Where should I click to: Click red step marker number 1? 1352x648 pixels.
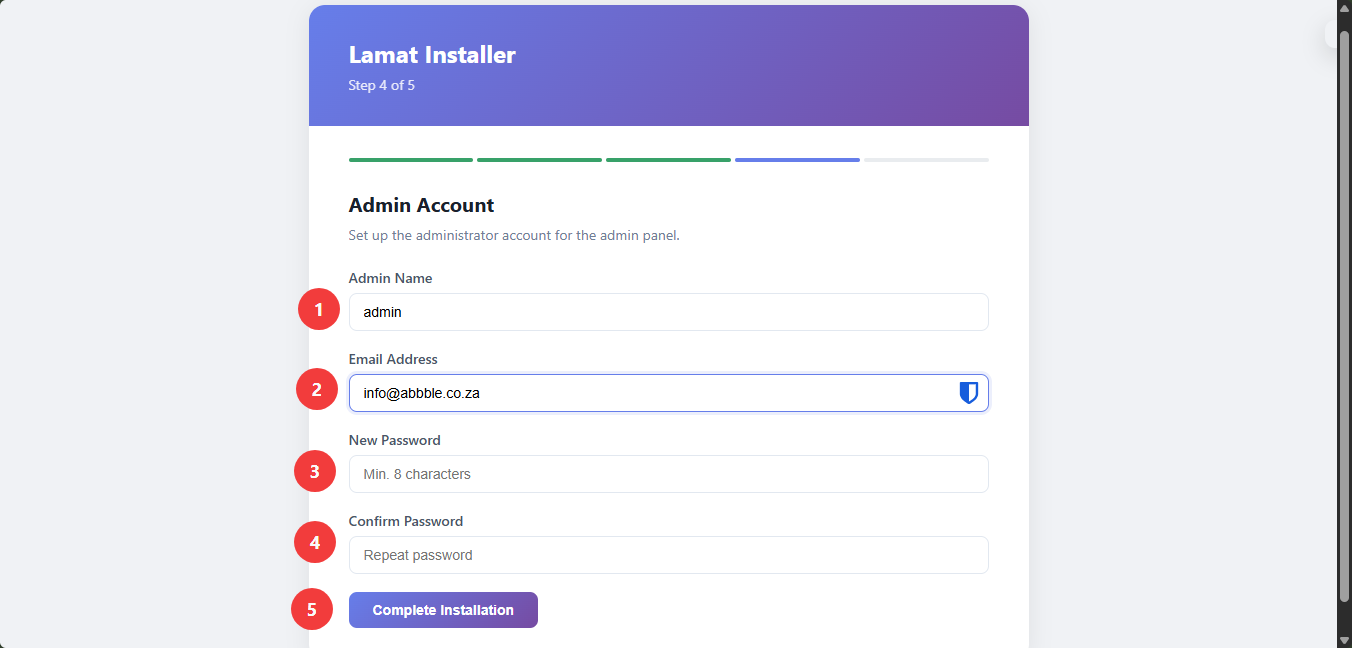(x=319, y=309)
